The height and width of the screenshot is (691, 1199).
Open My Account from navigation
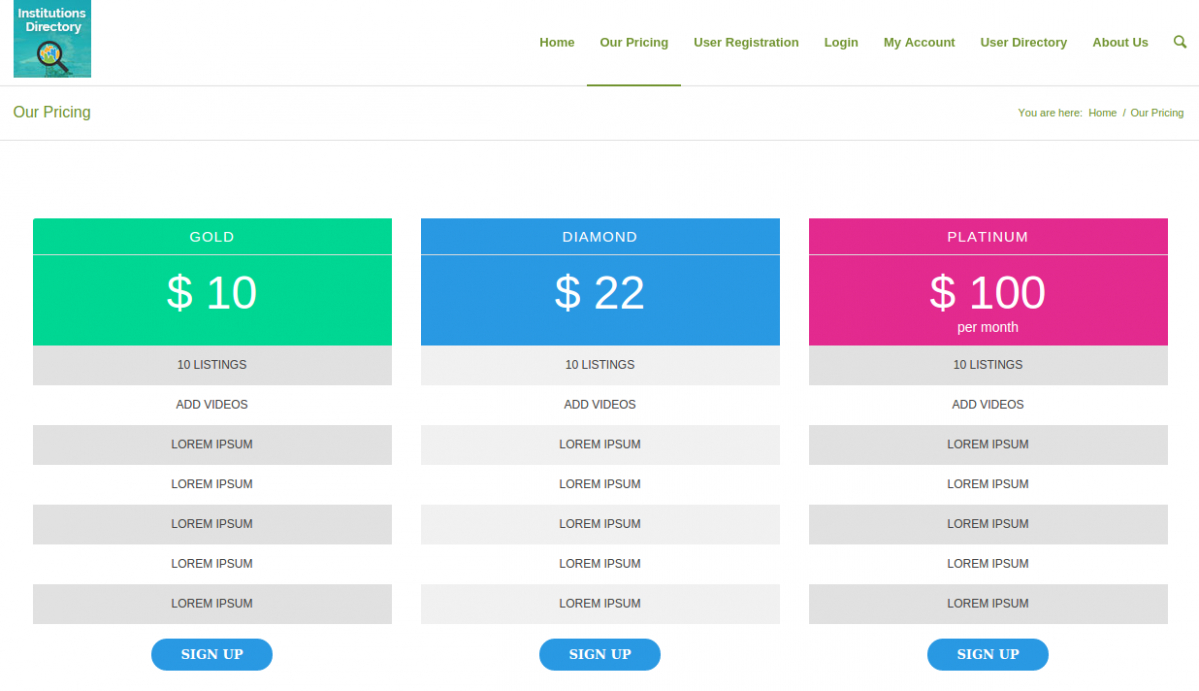coord(919,43)
